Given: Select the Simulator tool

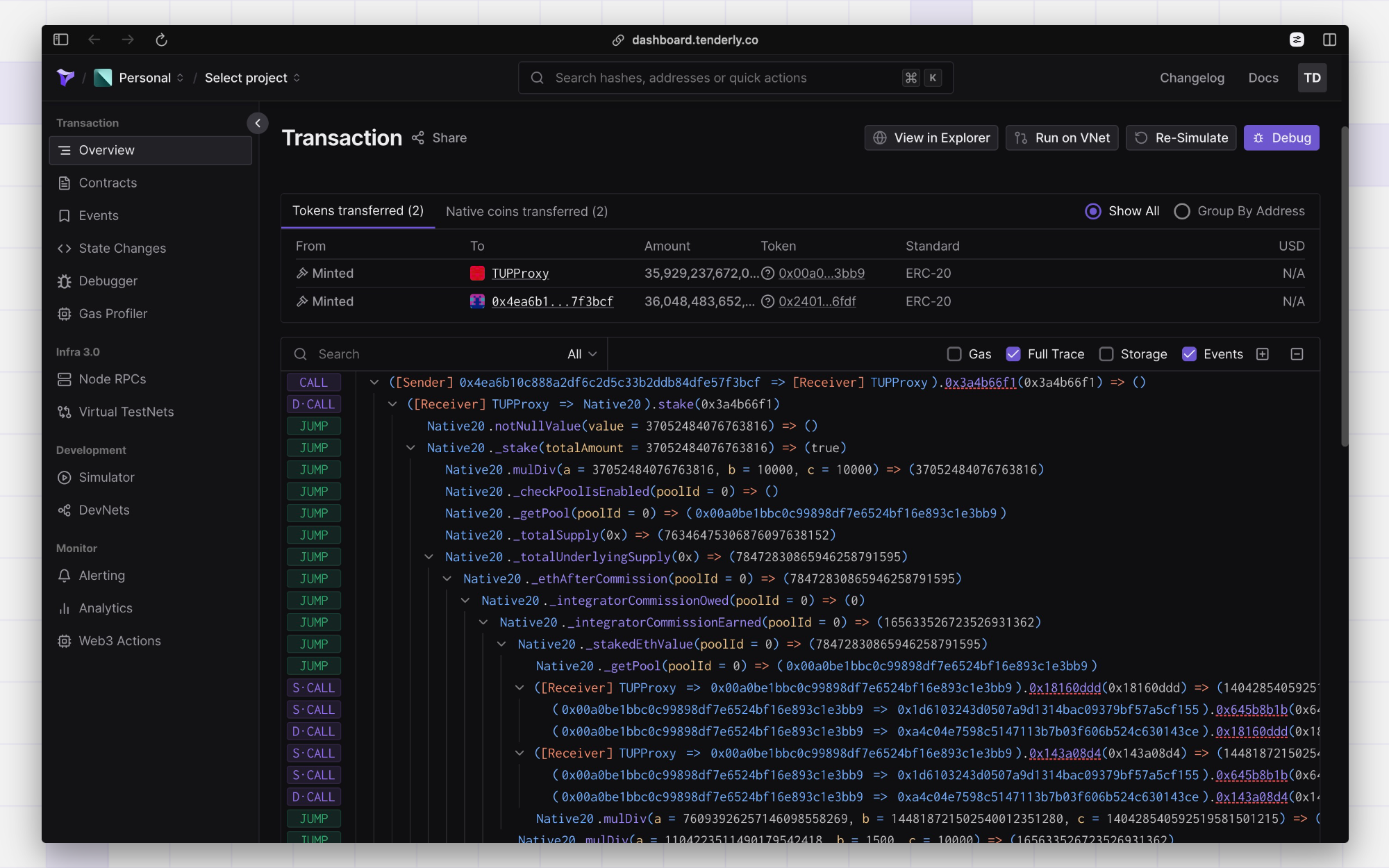Looking at the screenshot, I should pos(106,477).
